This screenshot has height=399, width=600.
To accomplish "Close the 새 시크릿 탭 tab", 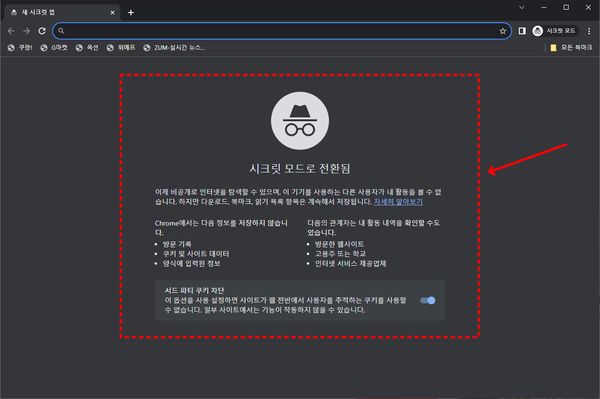I will click(112, 13).
